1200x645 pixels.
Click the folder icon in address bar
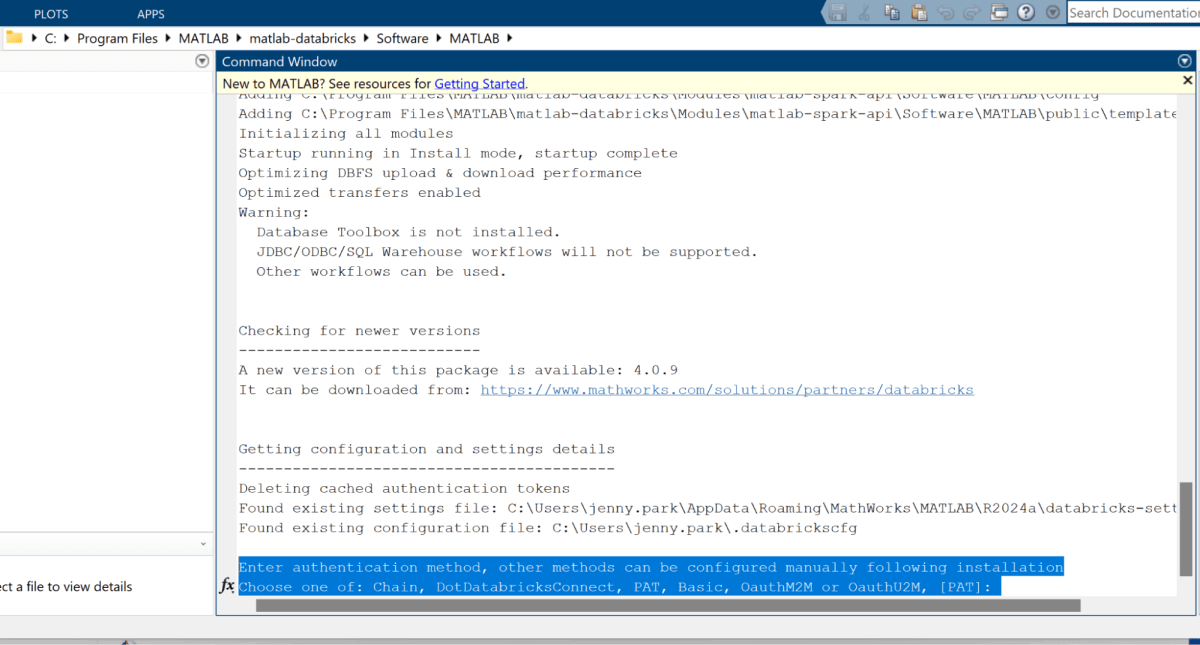14,38
